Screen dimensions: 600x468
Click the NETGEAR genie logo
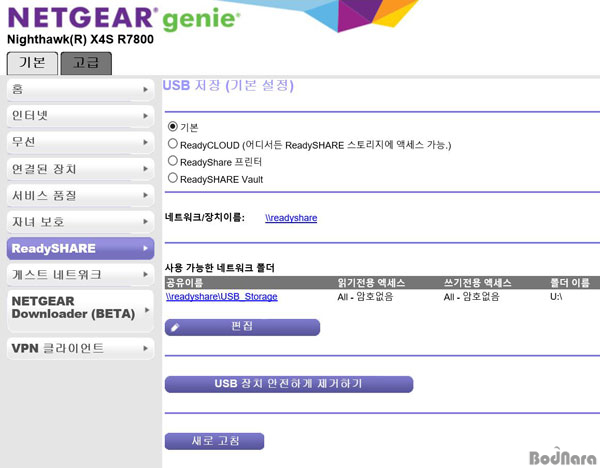[x=123, y=18]
